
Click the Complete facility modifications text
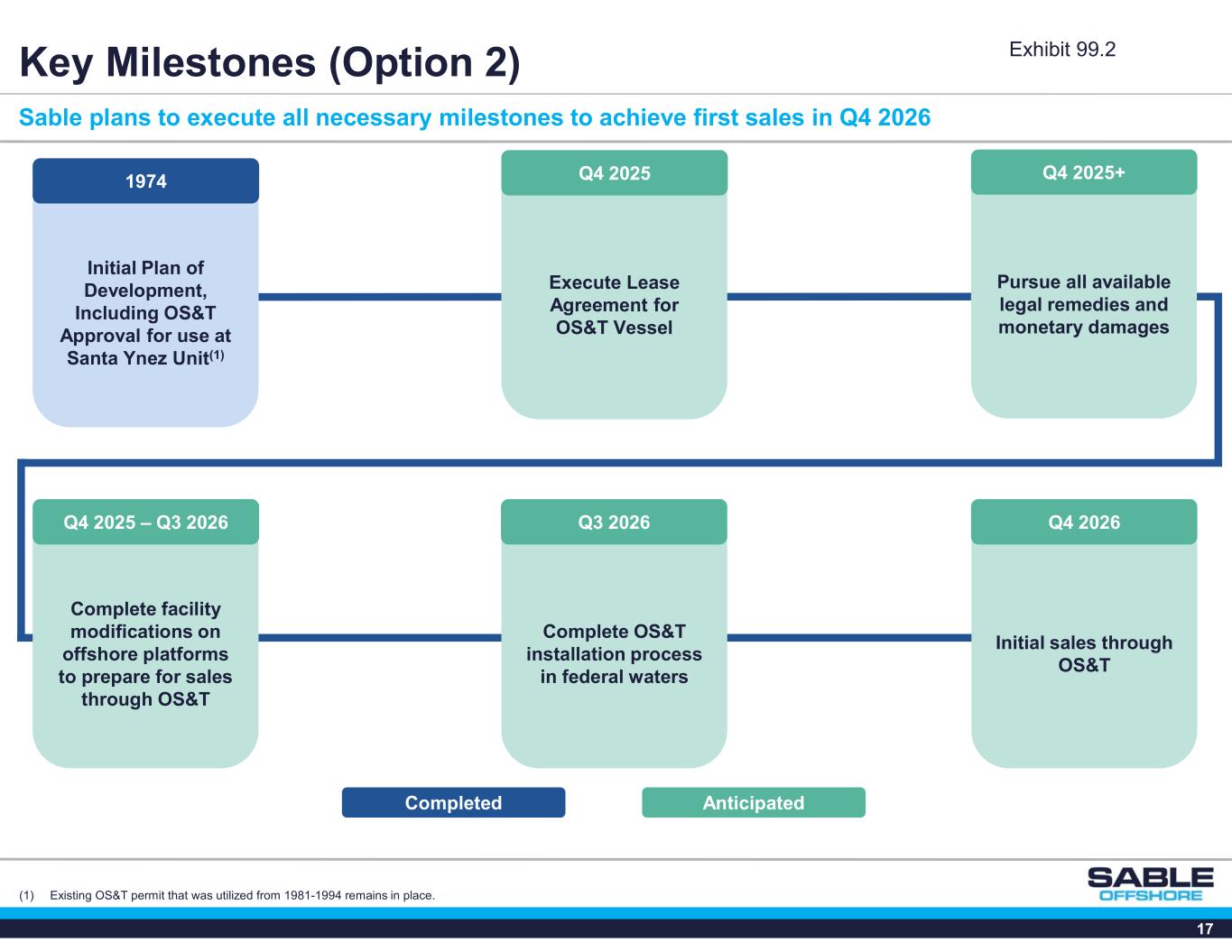(145, 653)
